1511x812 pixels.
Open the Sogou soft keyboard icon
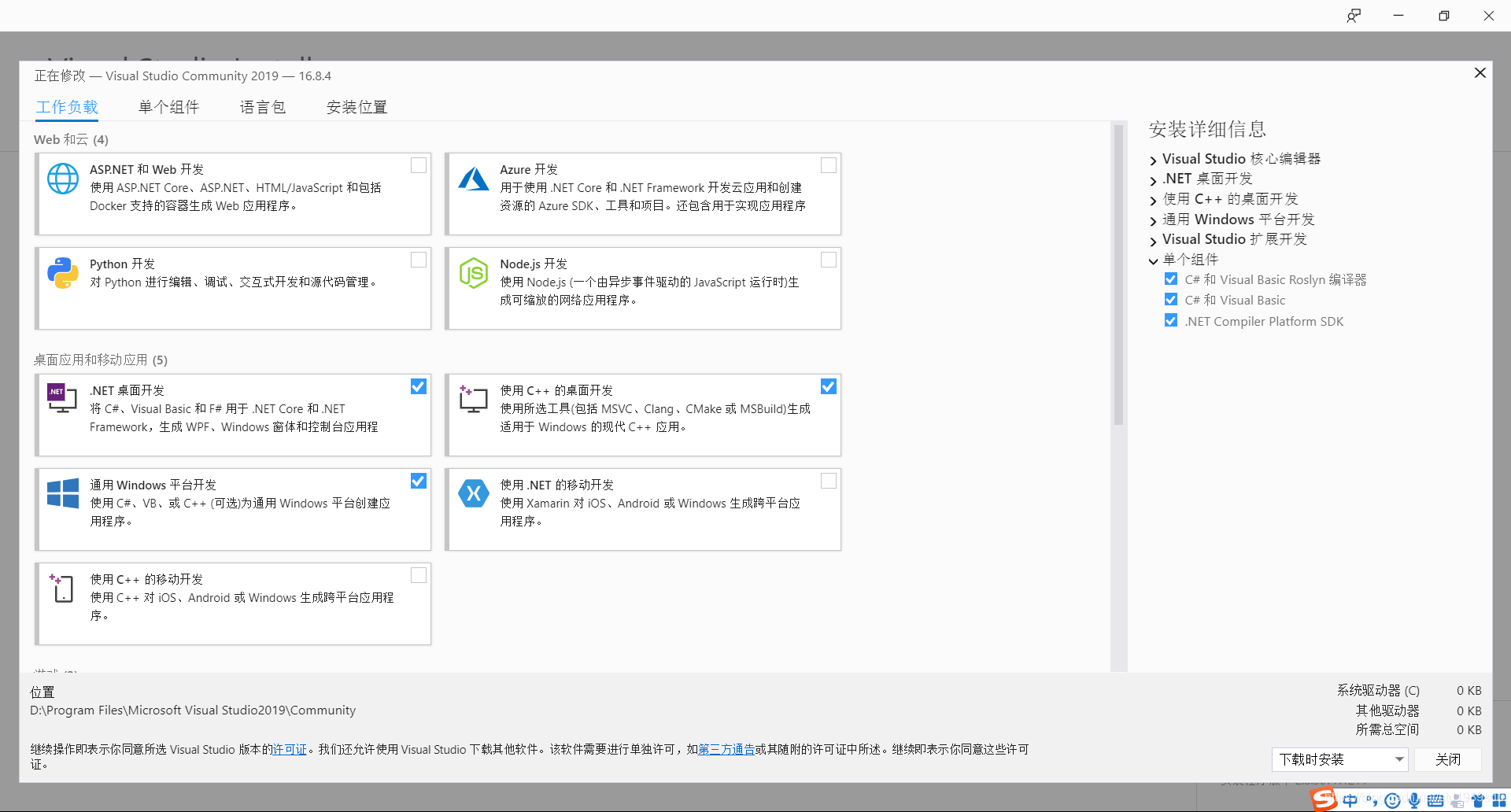click(x=1435, y=801)
